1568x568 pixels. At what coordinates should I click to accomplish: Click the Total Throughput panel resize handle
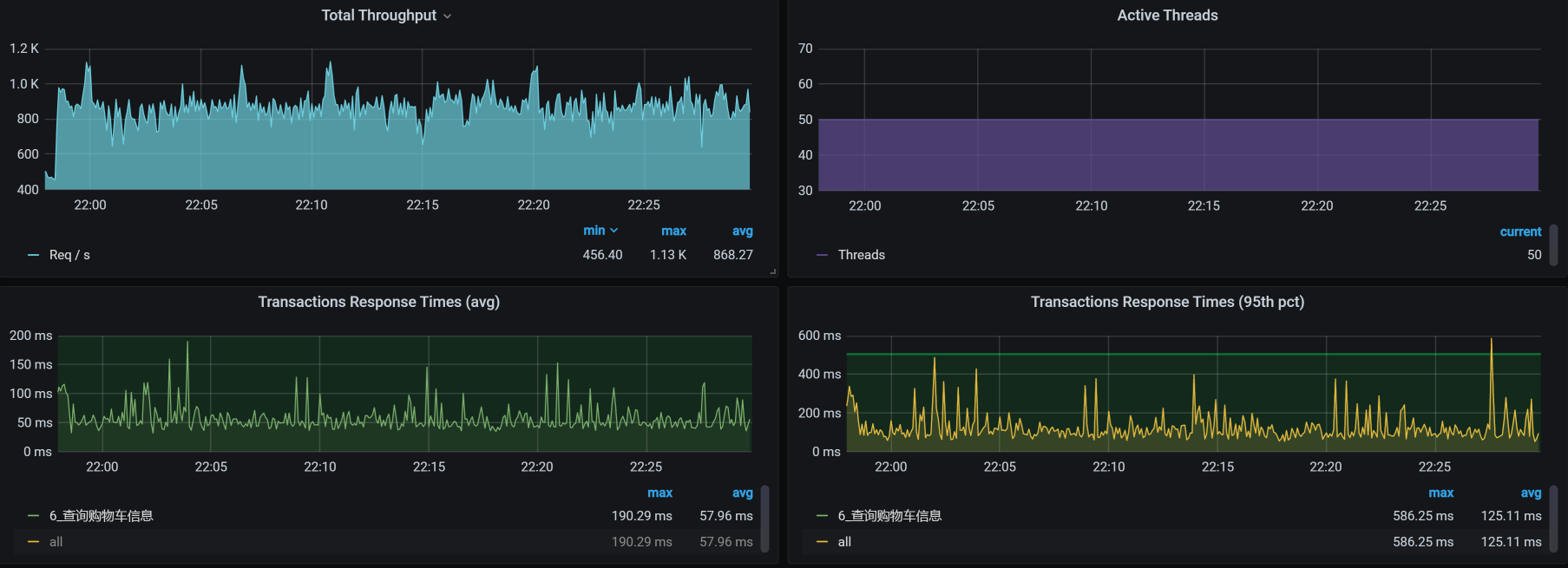coord(772,271)
